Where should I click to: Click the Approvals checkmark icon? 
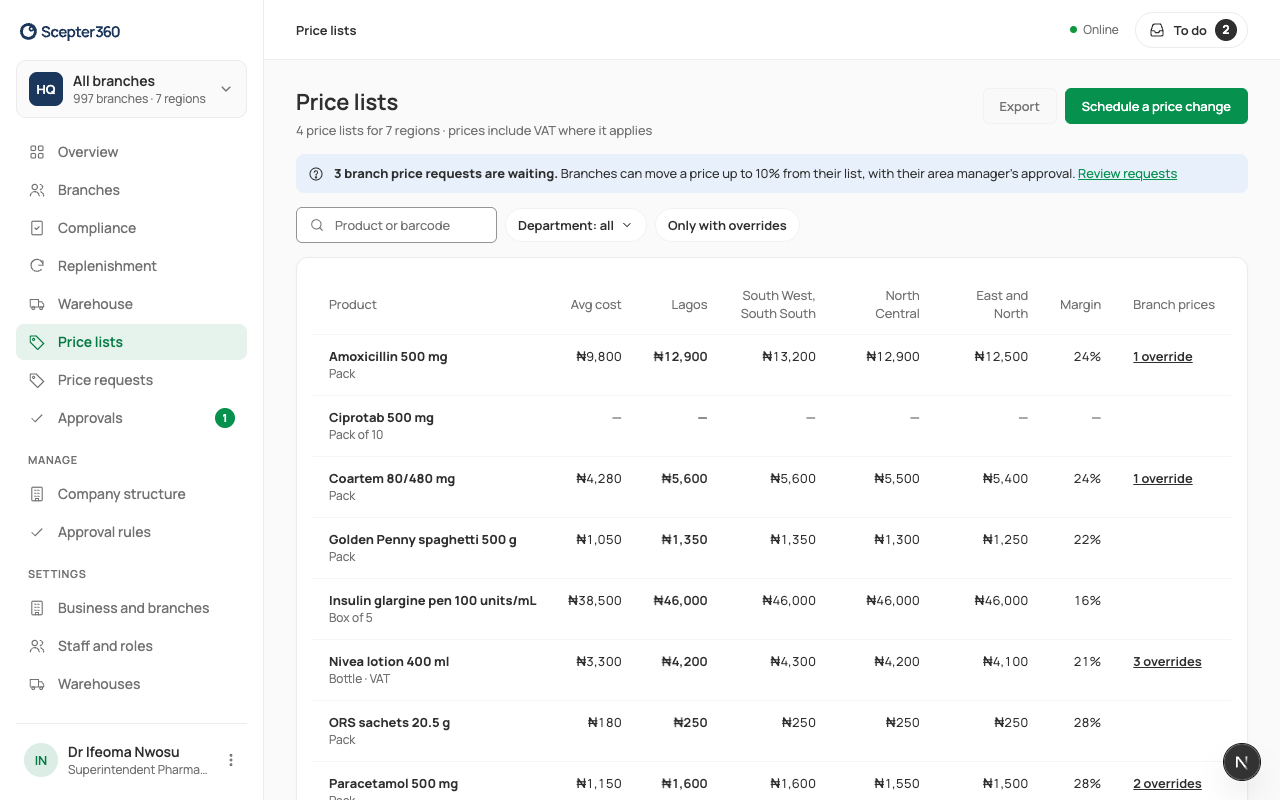tap(37, 418)
